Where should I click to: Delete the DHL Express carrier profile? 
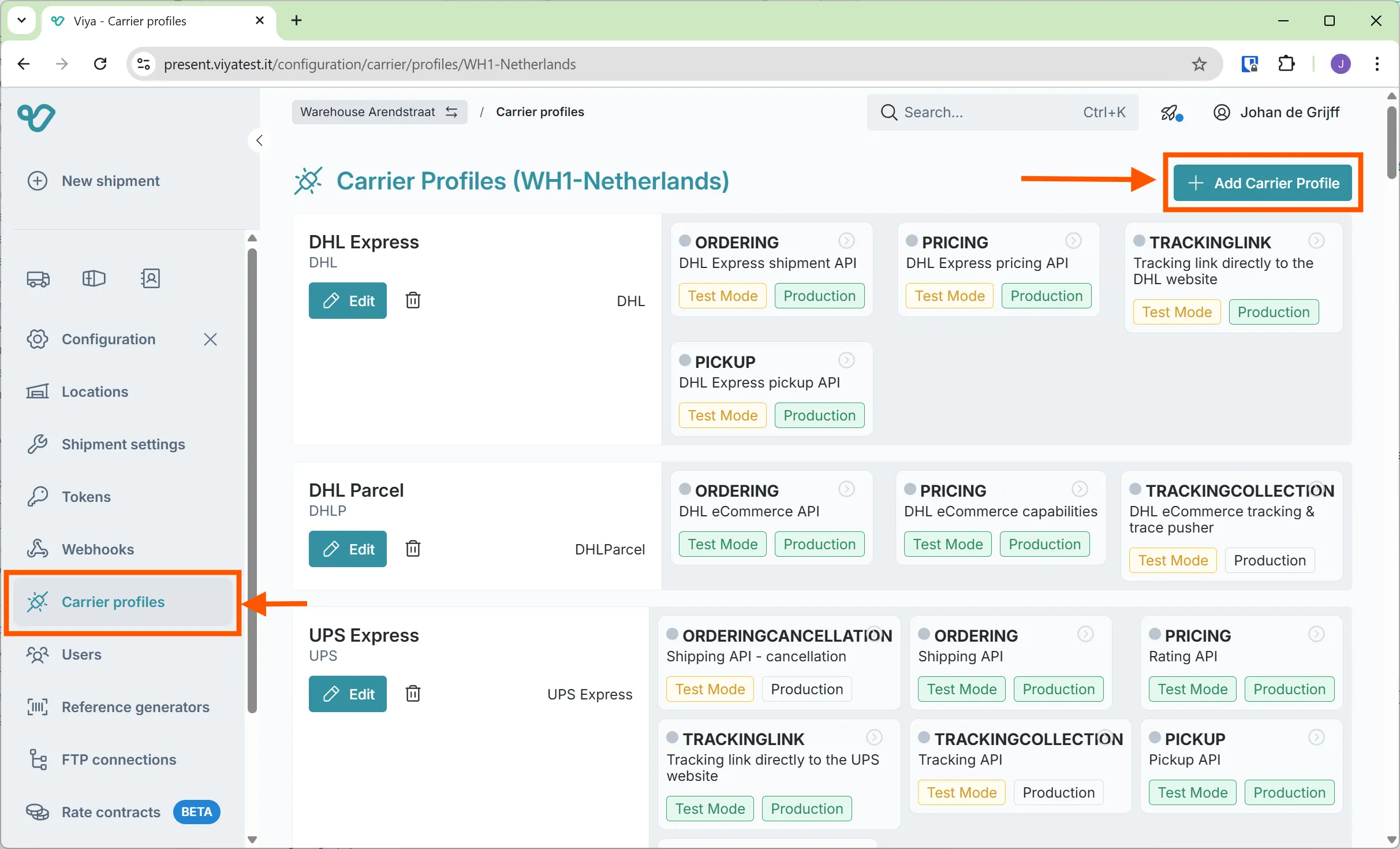[x=413, y=300]
